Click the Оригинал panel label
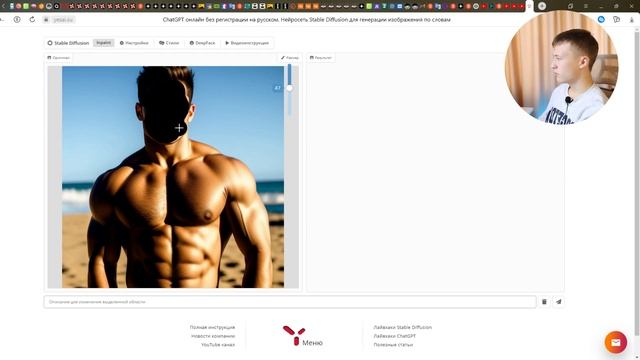This screenshot has height=360, width=640. click(x=59, y=58)
